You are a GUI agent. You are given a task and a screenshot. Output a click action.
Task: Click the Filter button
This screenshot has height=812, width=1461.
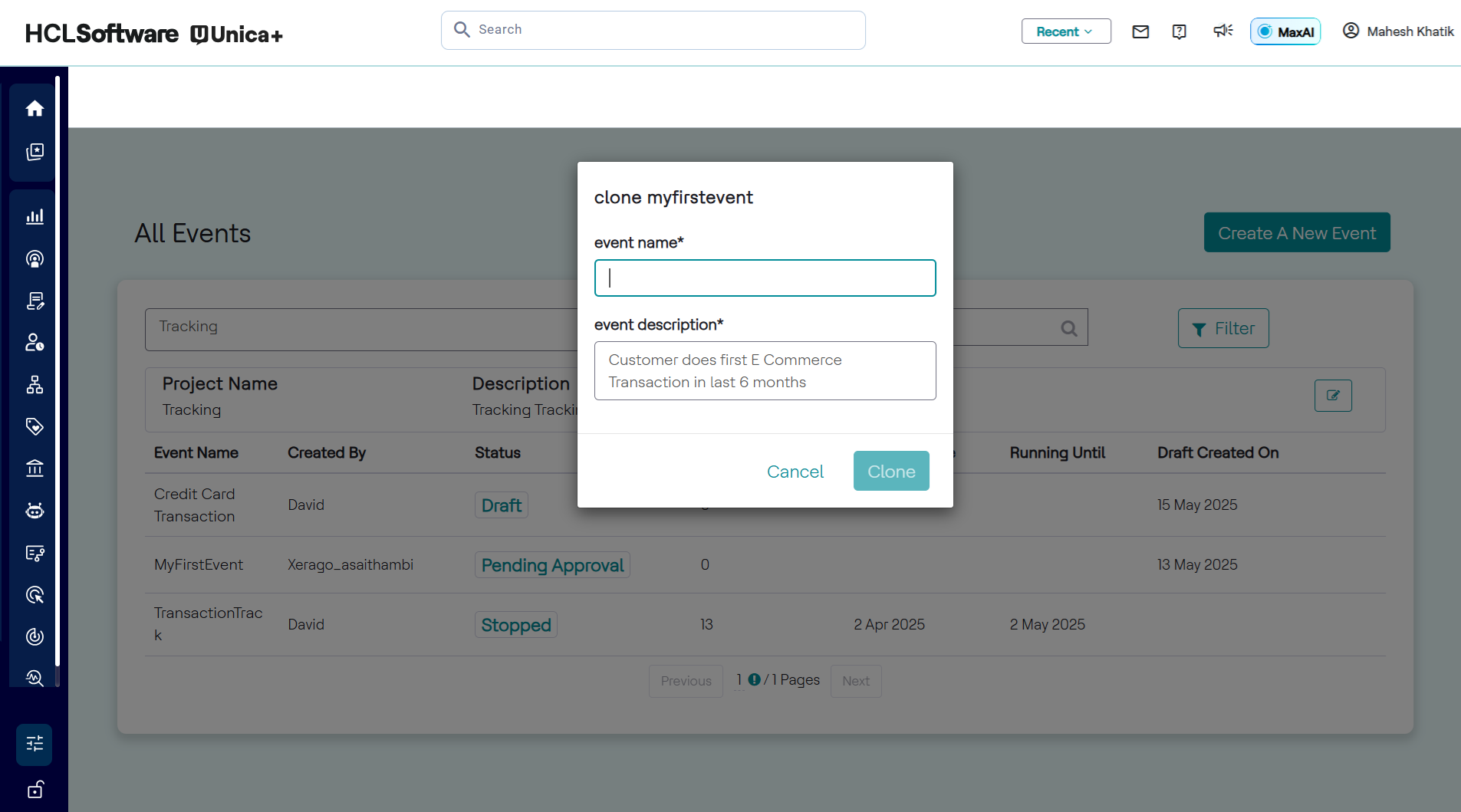[1223, 328]
